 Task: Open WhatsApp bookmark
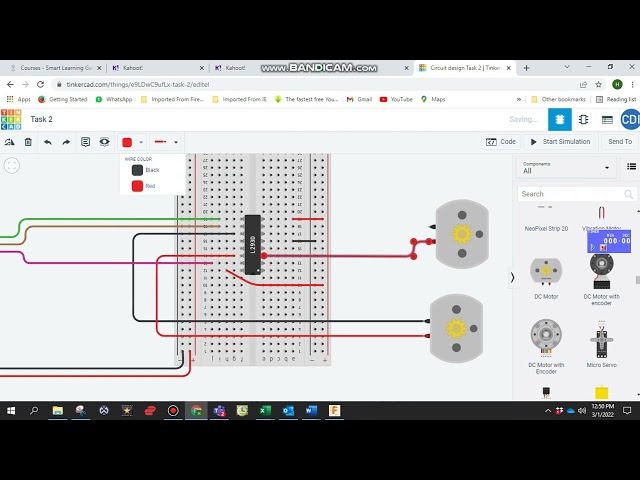(x=114, y=99)
